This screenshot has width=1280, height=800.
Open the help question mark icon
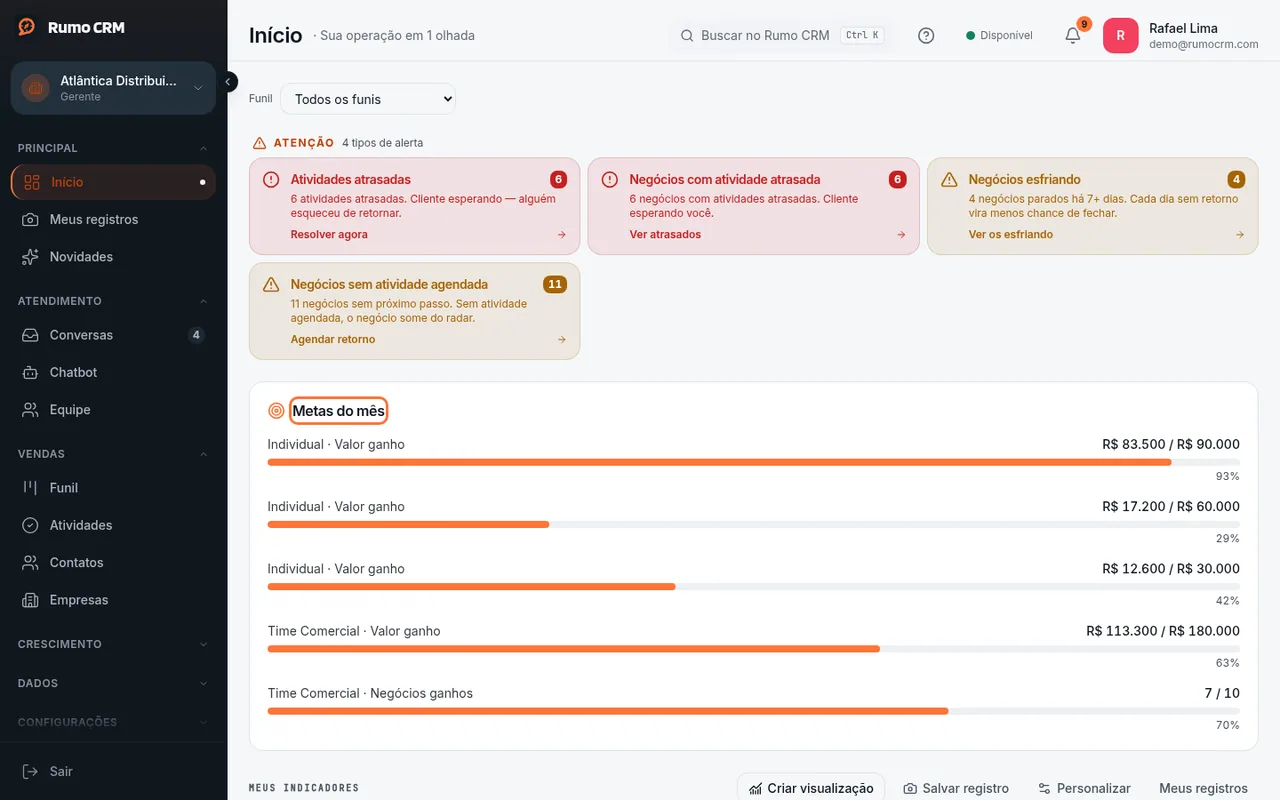click(x=926, y=35)
